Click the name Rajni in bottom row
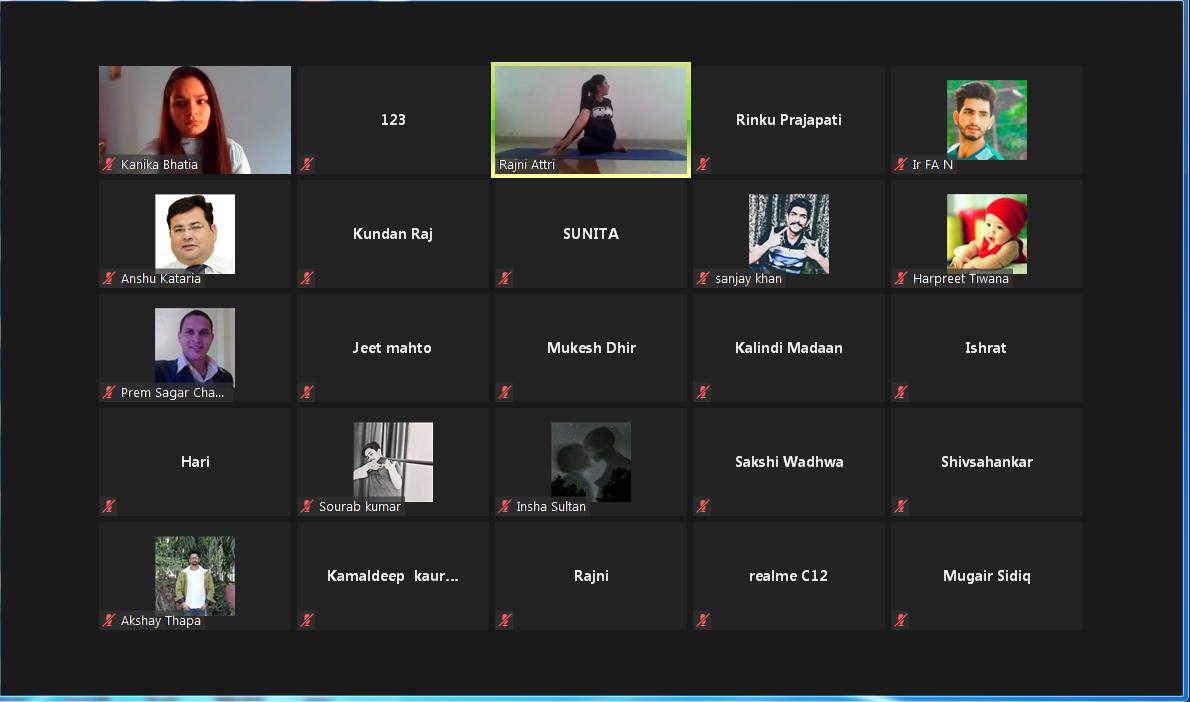The height and width of the screenshot is (702, 1190). 591,576
